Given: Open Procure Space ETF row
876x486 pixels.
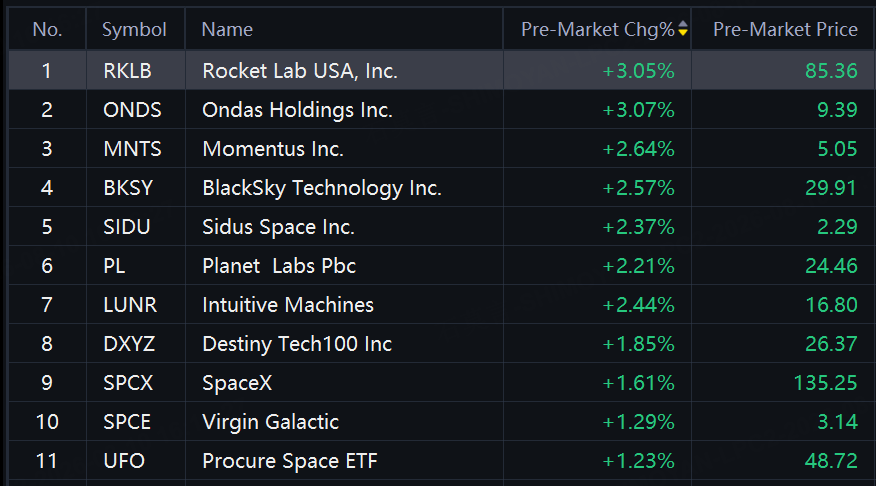Looking at the screenshot, I should tap(441, 461).
